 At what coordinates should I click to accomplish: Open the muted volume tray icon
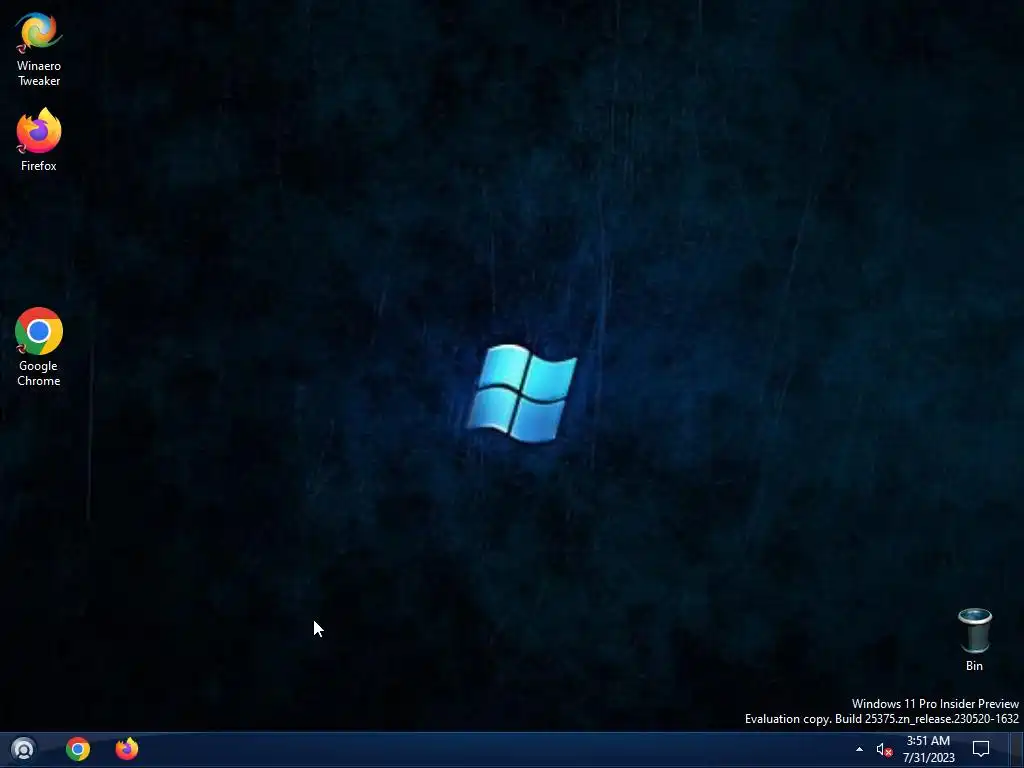(x=884, y=750)
